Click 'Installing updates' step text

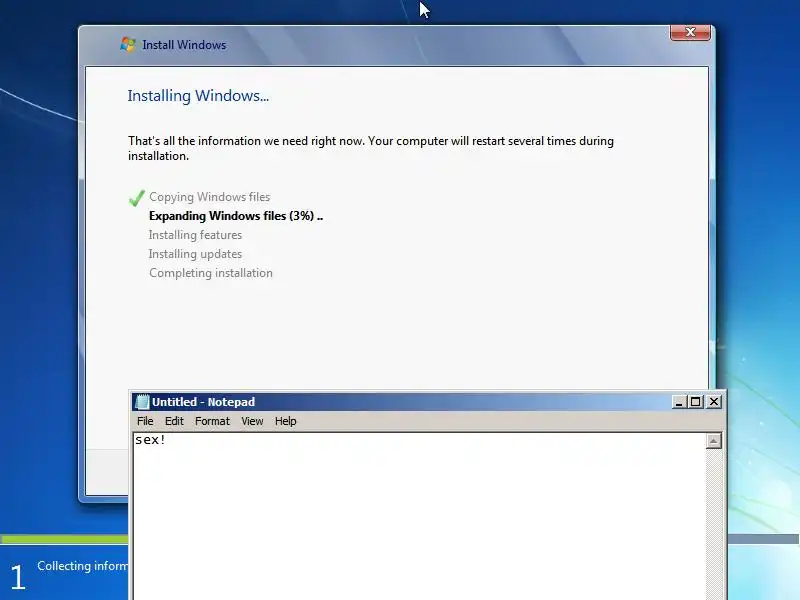coord(195,254)
